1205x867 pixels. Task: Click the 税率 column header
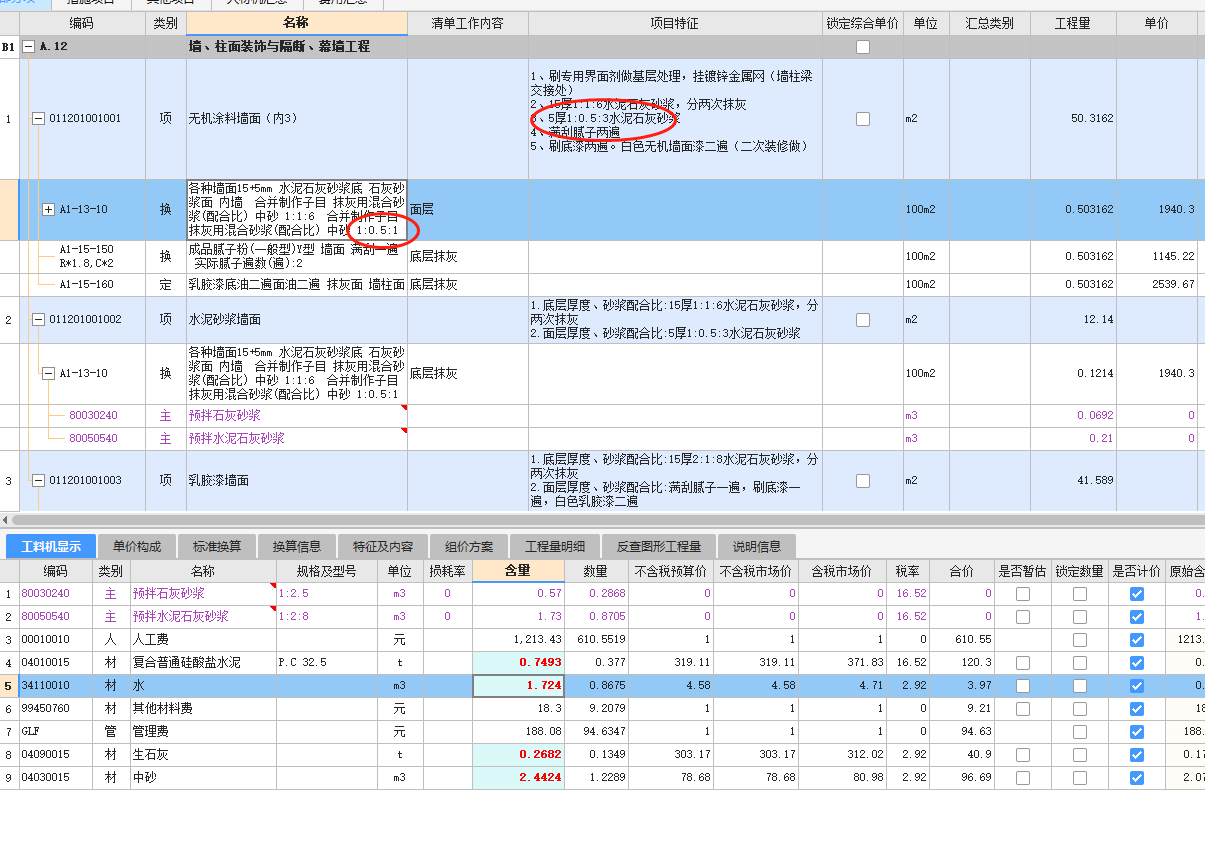tap(908, 571)
